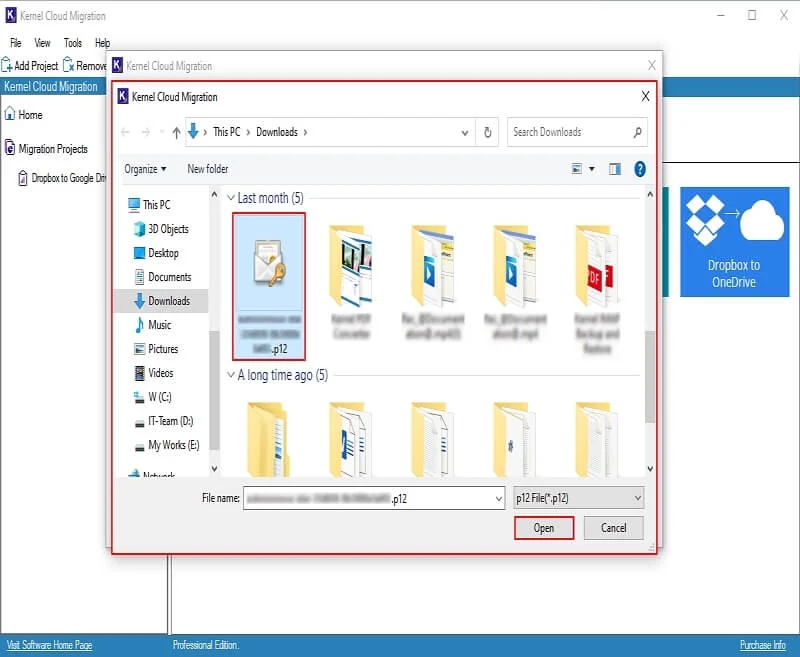
Task: Click This PC in the address breadcrumb
Action: coord(227,132)
